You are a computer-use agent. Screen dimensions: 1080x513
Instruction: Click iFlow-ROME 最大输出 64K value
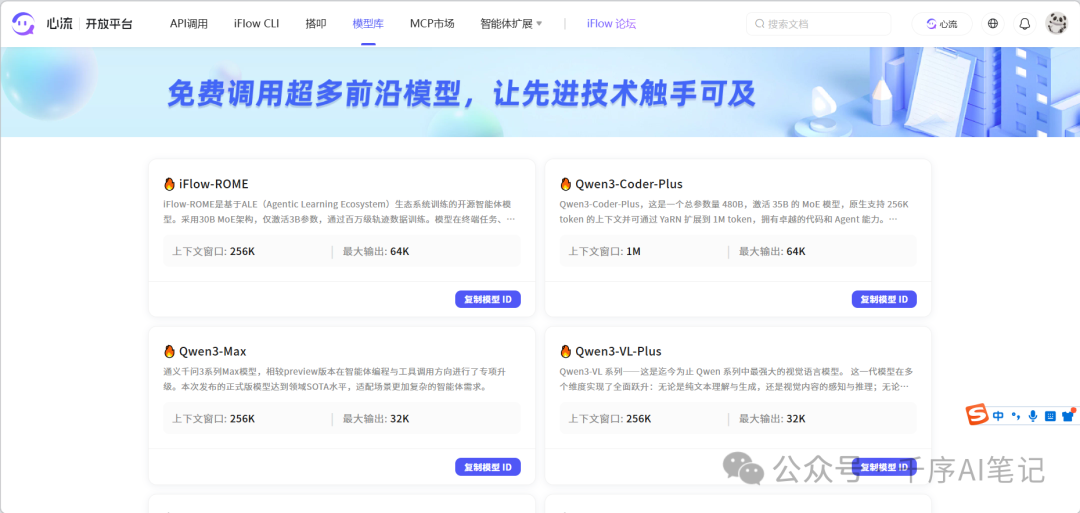[x=399, y=251]
